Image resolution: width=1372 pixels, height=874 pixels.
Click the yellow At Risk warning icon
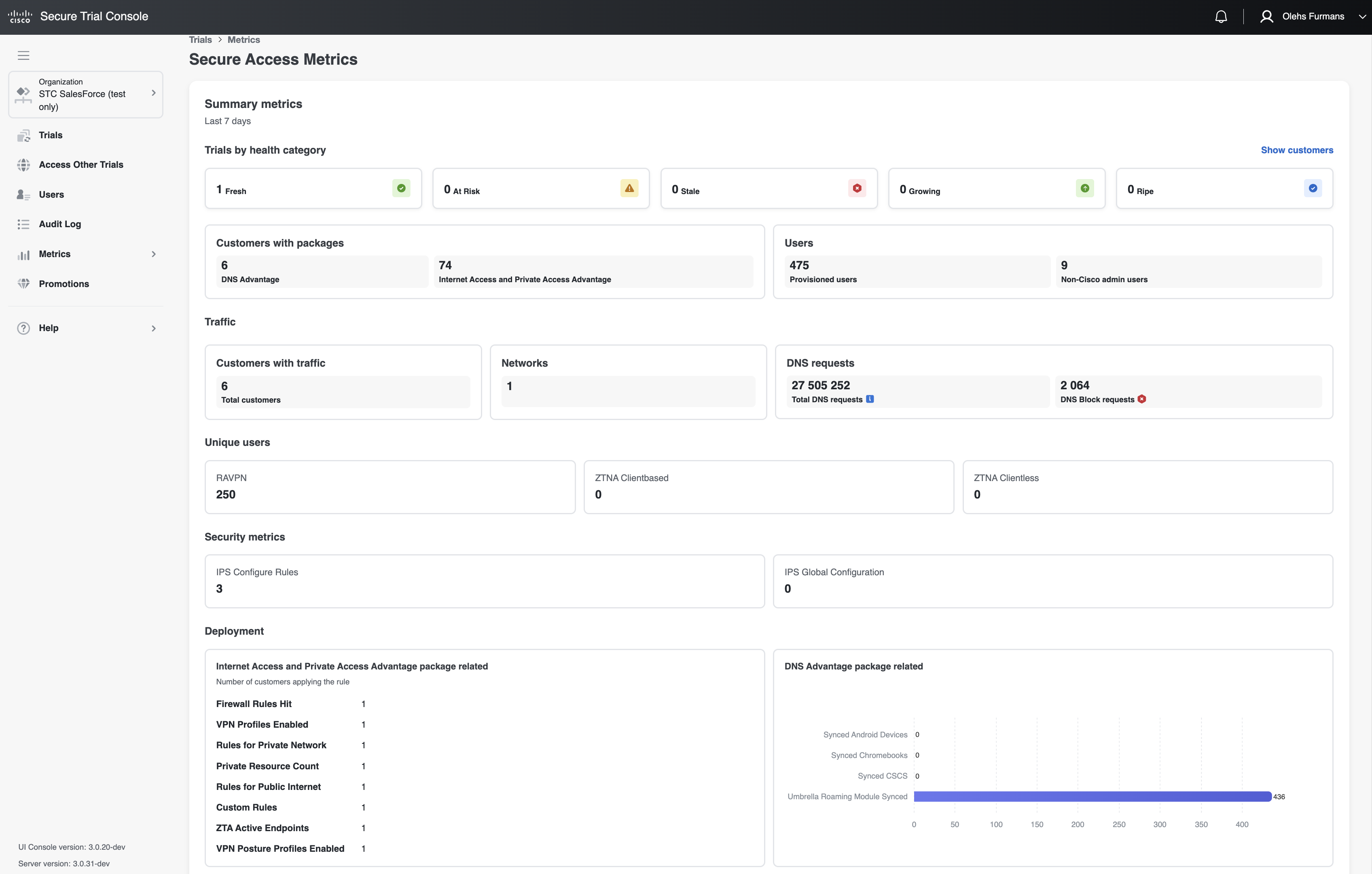point(629,188)
